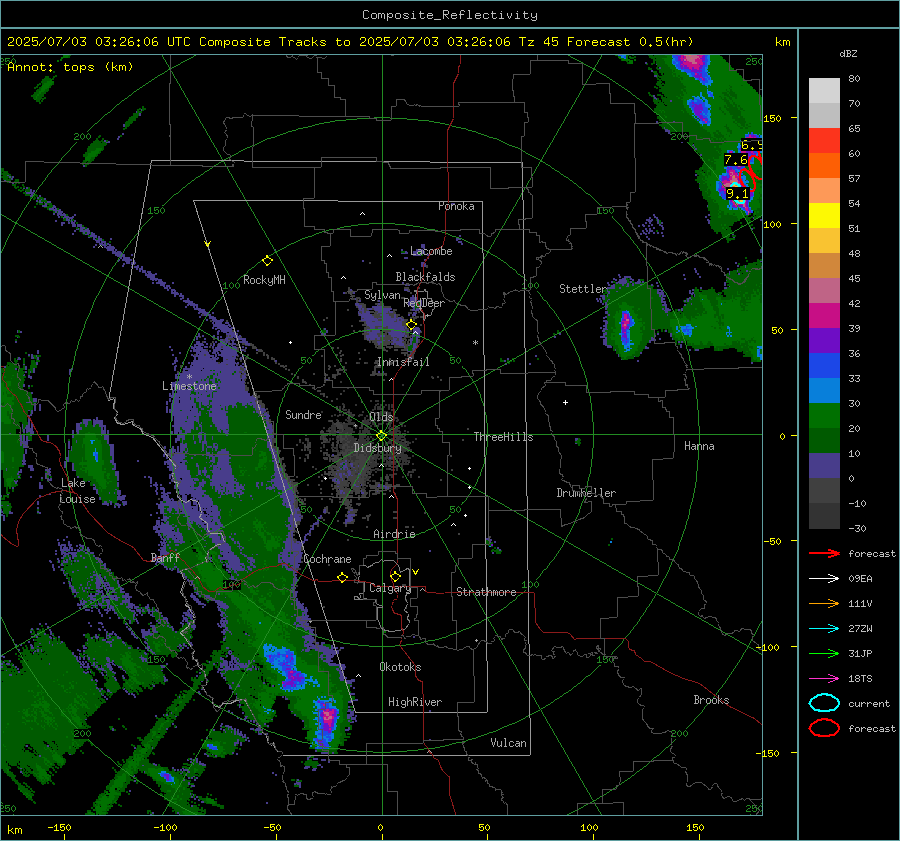
Task: Click the bright green 30 dBZ swatch
Action: pyautogui.click(x=824, y=415)
